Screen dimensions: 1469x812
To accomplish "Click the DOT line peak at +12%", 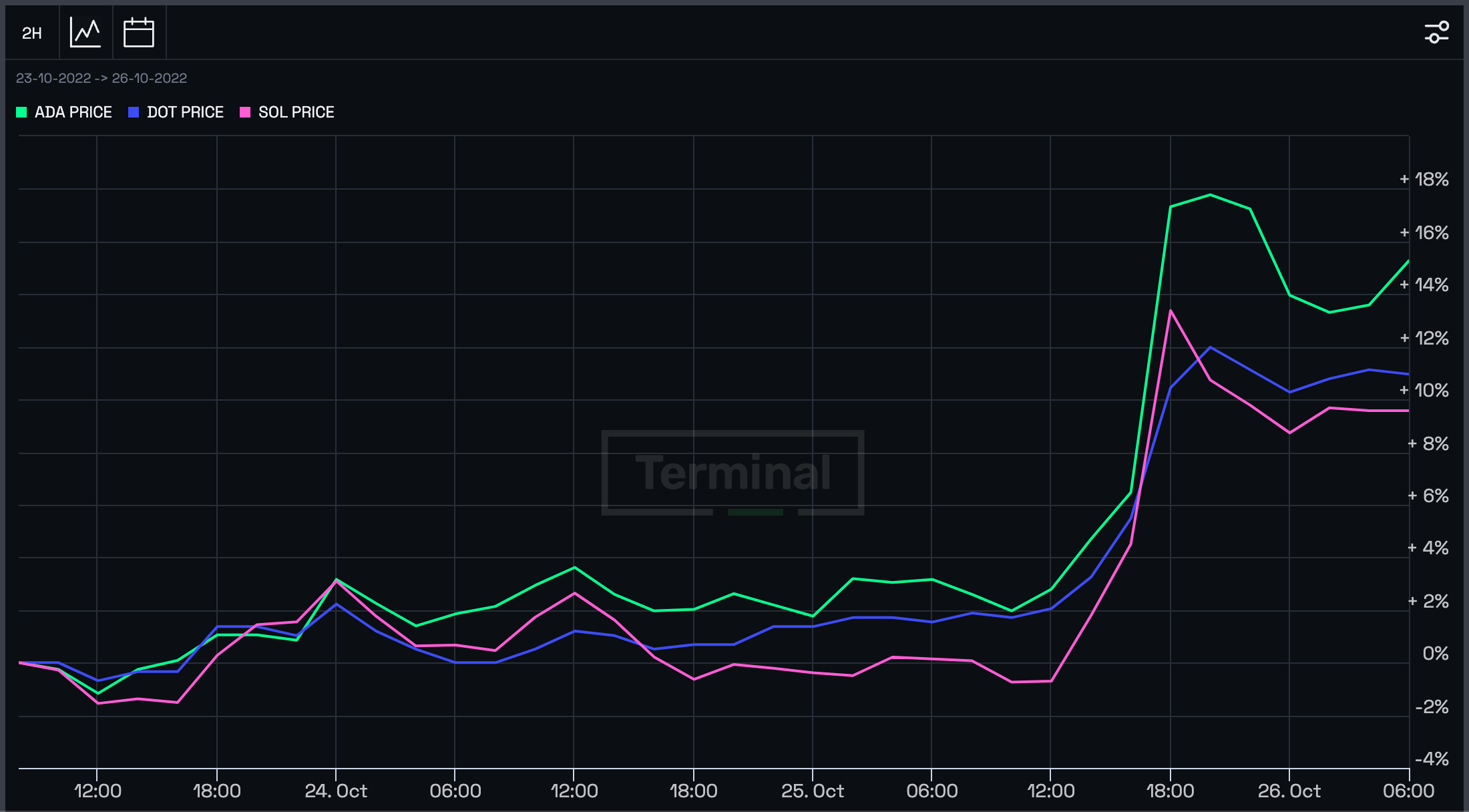I will coord(1210,347).
